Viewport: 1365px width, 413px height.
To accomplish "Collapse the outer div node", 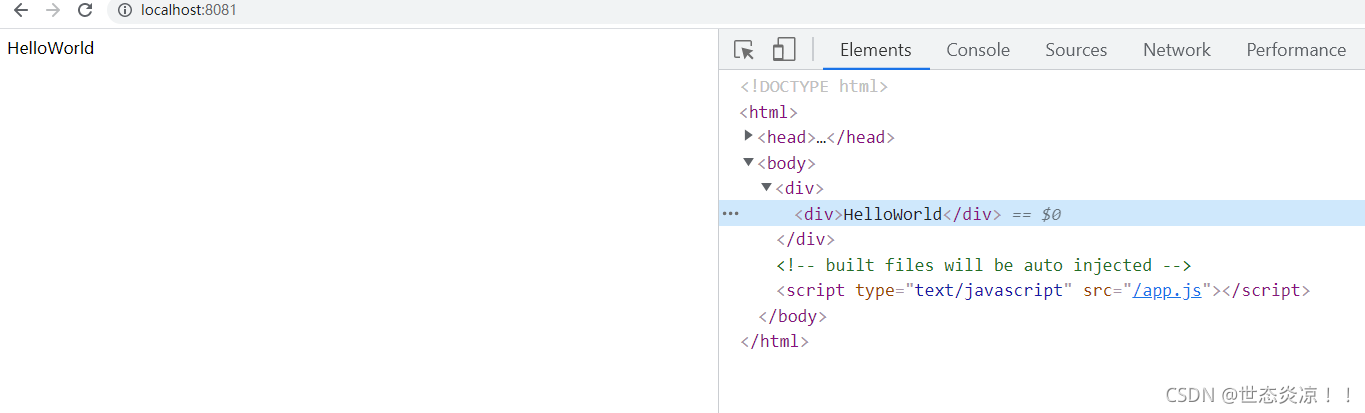I will (767, 187).
